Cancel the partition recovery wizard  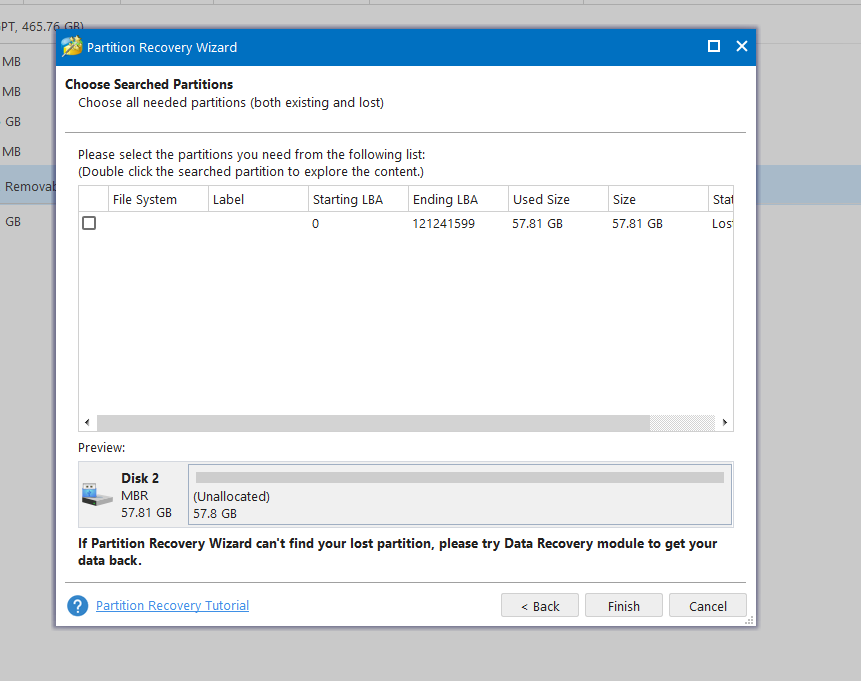(707, 606)
